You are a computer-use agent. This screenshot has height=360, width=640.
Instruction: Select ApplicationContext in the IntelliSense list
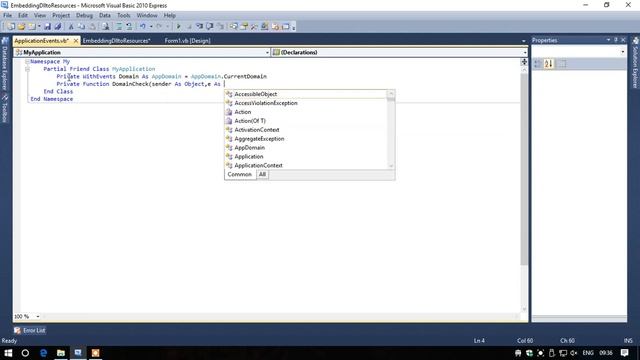click(258, 165)
